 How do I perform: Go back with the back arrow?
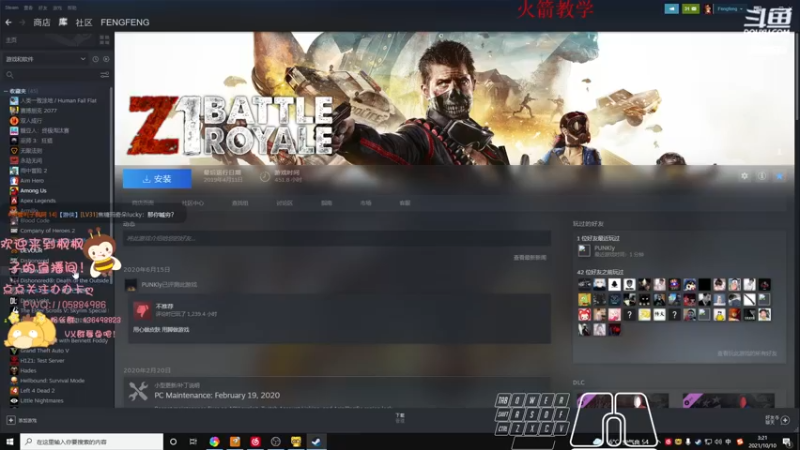tap(8, 22)
